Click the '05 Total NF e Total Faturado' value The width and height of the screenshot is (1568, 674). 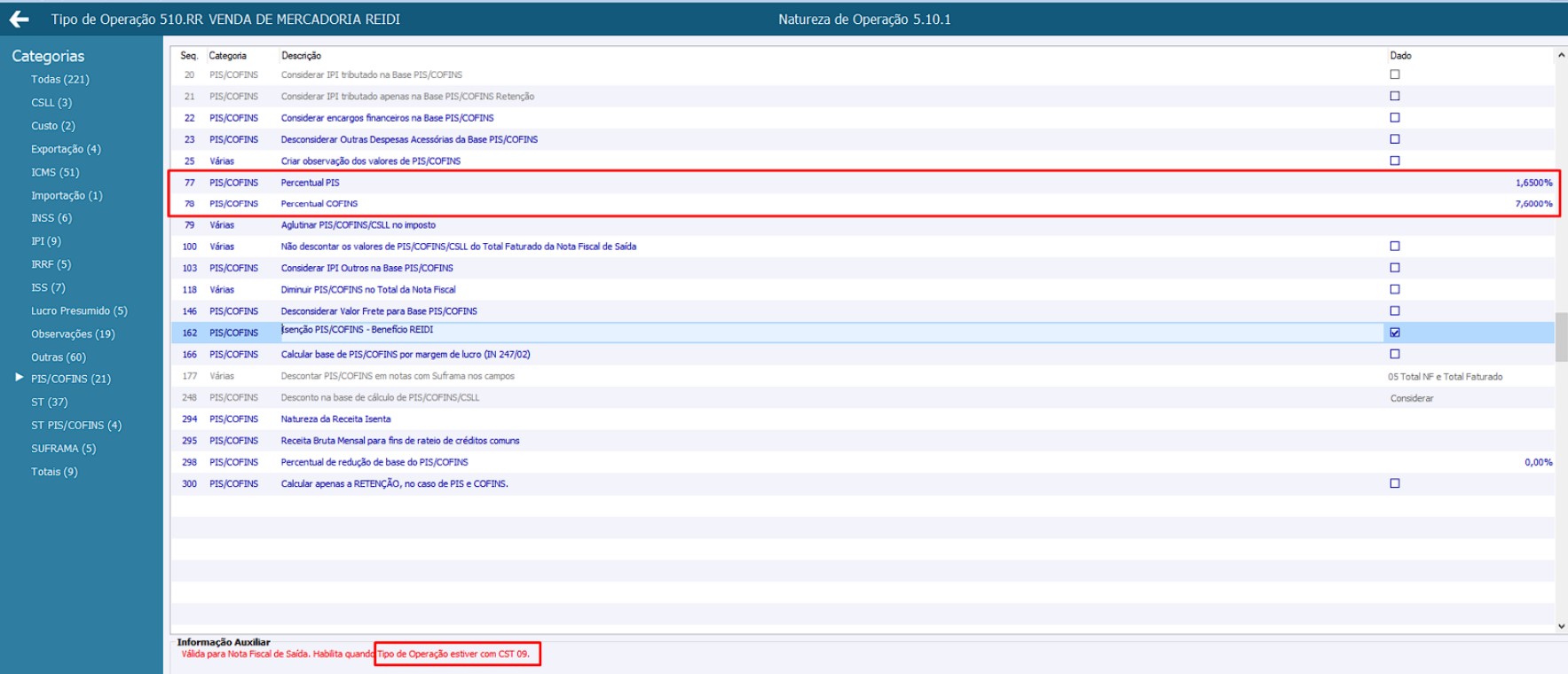point(1446,377)
